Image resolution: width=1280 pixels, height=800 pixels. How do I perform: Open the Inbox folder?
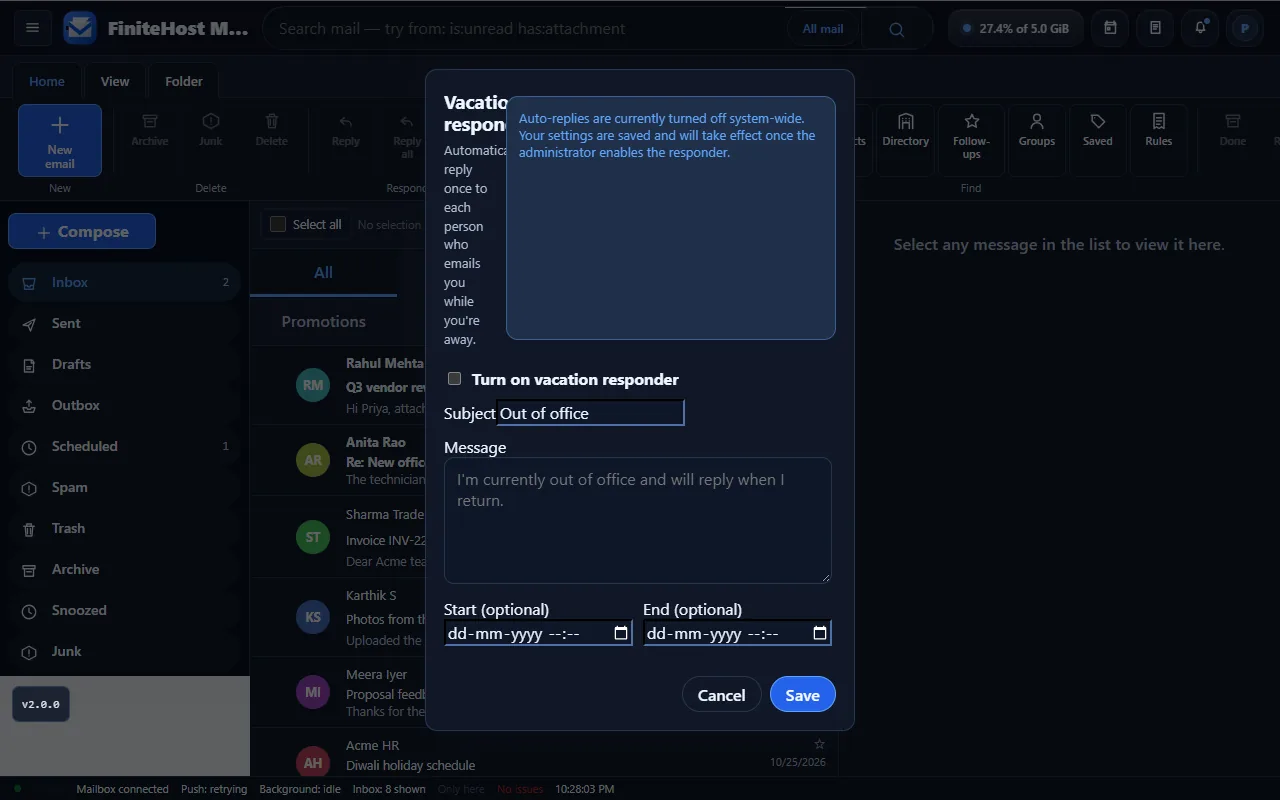[125, 282]
